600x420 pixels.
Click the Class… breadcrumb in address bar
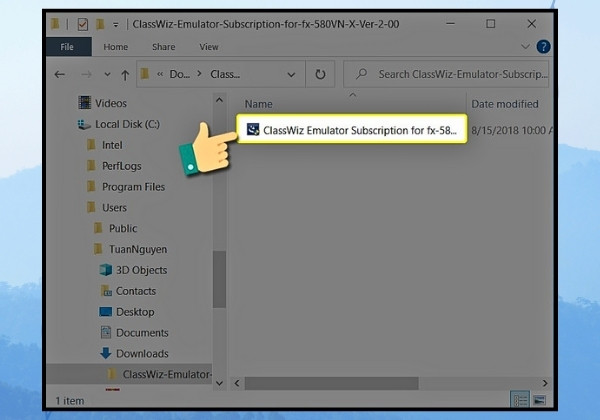click(225, 74)
